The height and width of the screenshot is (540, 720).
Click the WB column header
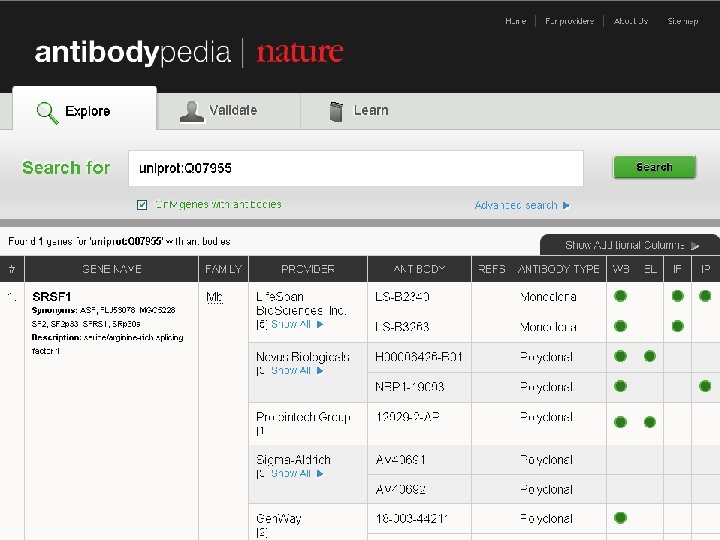pos(621,269)
